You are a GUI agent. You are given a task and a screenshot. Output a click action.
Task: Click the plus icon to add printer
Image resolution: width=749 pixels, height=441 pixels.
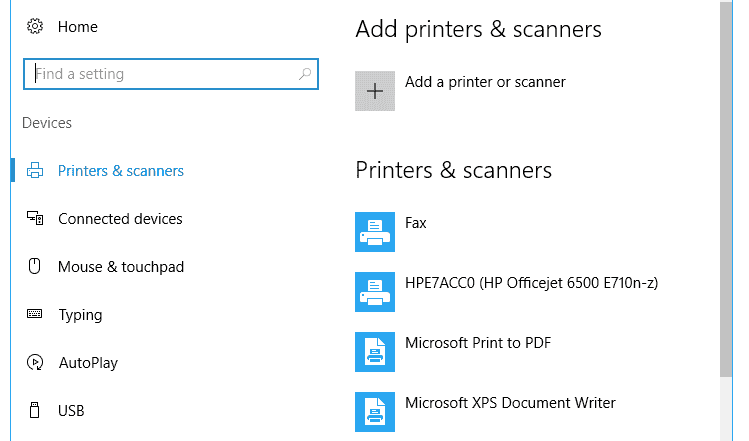[375, 91]
